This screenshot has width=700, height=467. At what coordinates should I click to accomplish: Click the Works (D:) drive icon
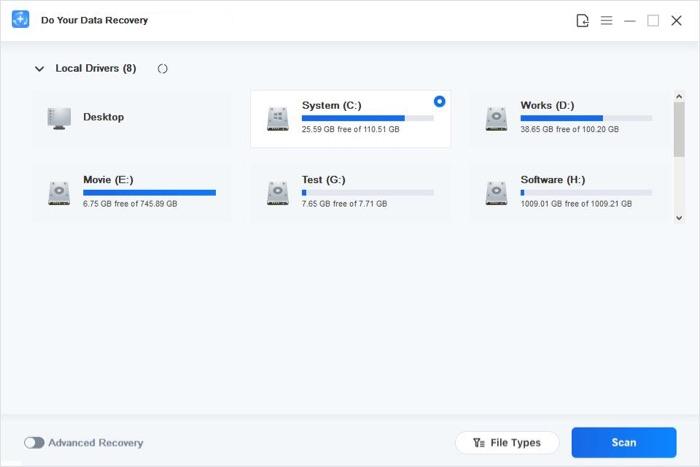(x=496, y=119)
